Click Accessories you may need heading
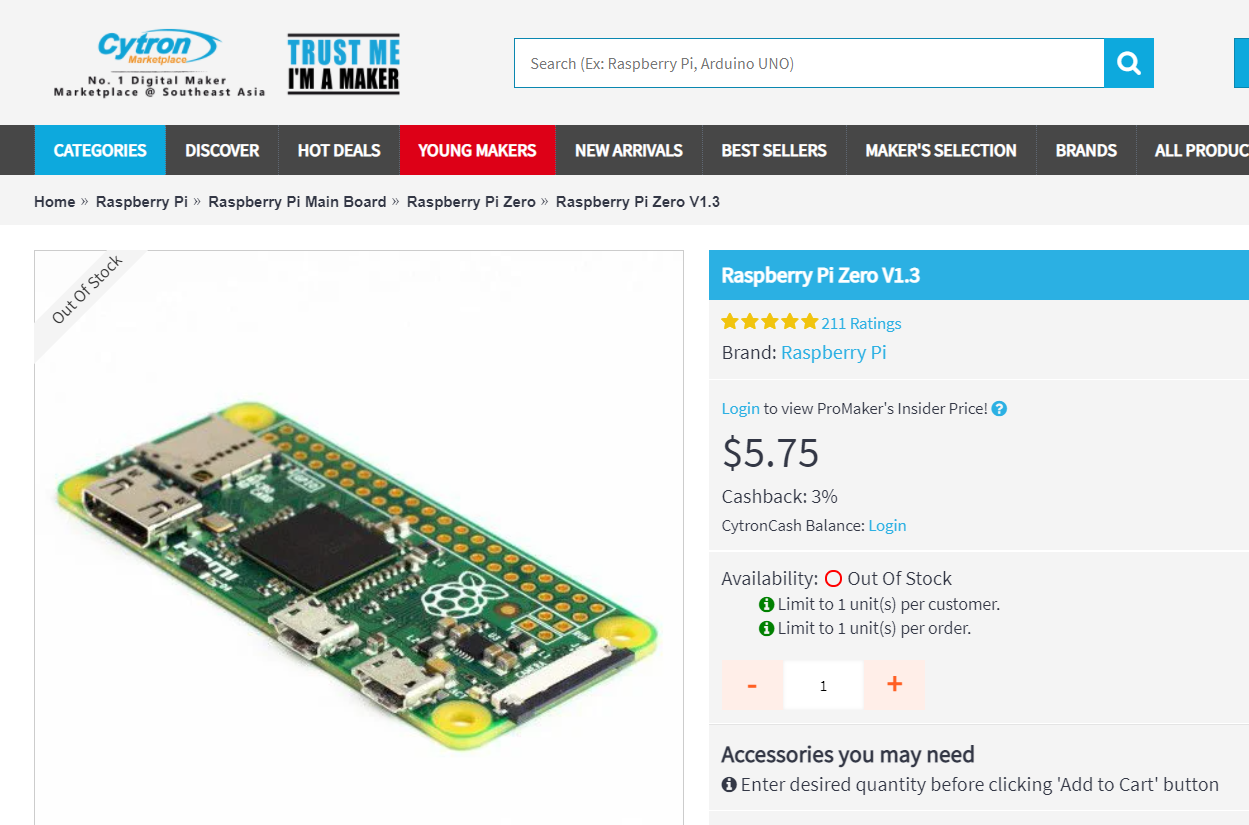This screenshot has height=825, width=1249. tap(847, 755)
